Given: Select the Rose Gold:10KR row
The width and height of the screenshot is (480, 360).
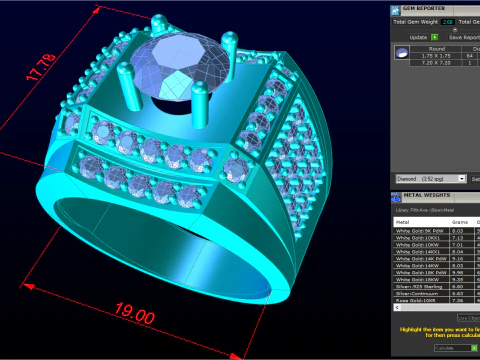Looking at the screenshot, I should click(437, 300).
